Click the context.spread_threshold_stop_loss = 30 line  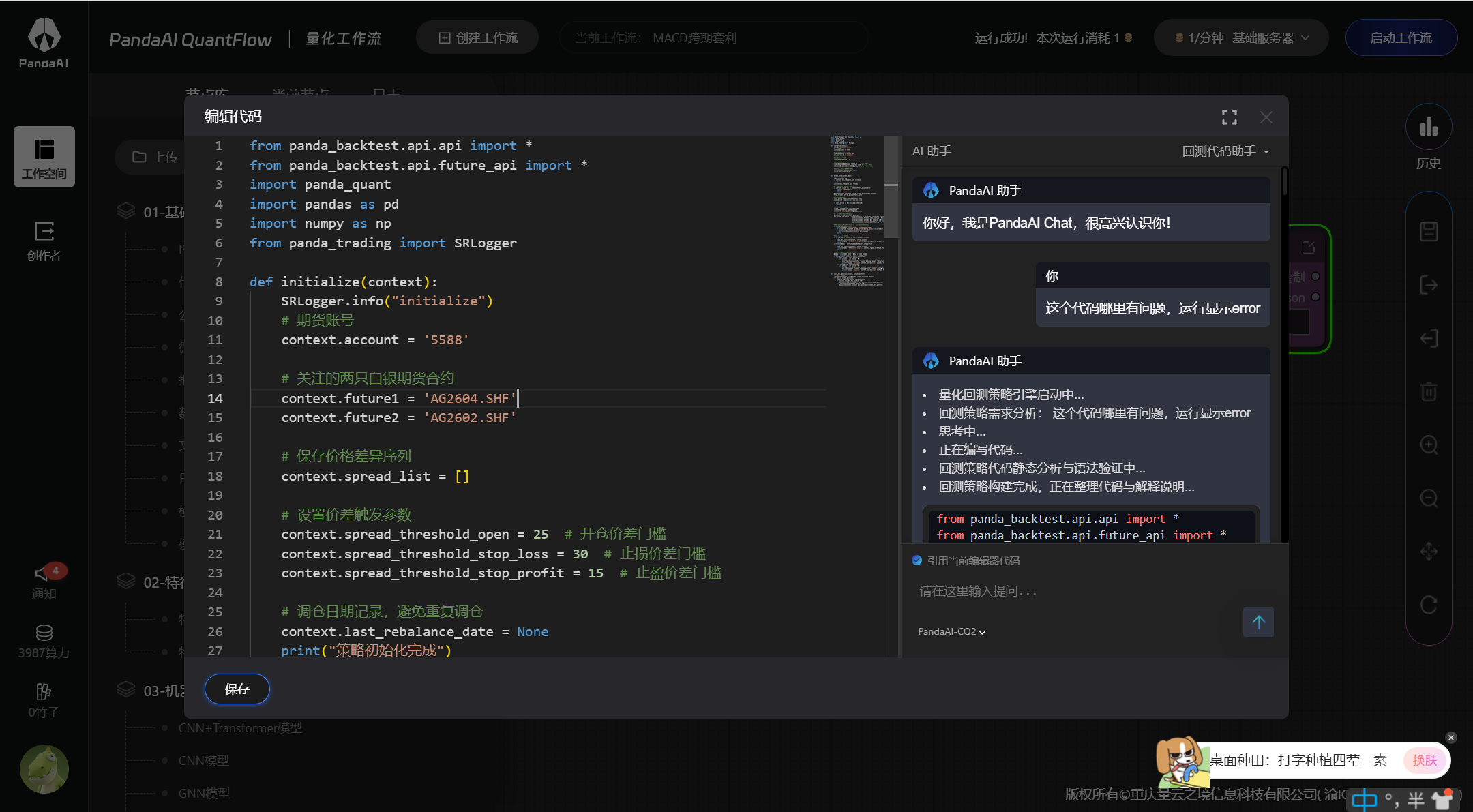[493, 554]
